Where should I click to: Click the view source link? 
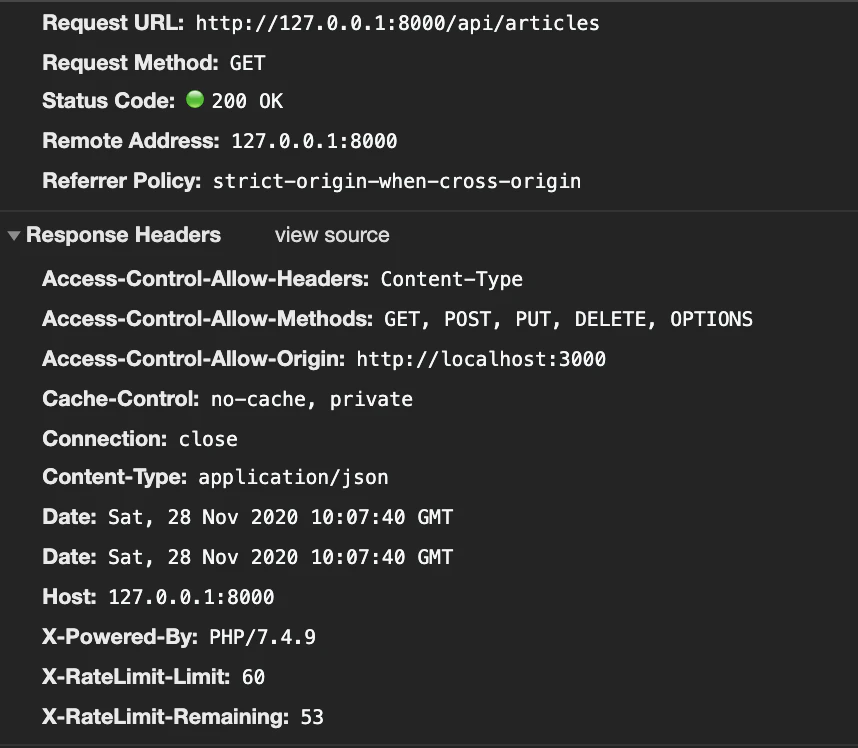pyautogui.click(x=332, y=235)
